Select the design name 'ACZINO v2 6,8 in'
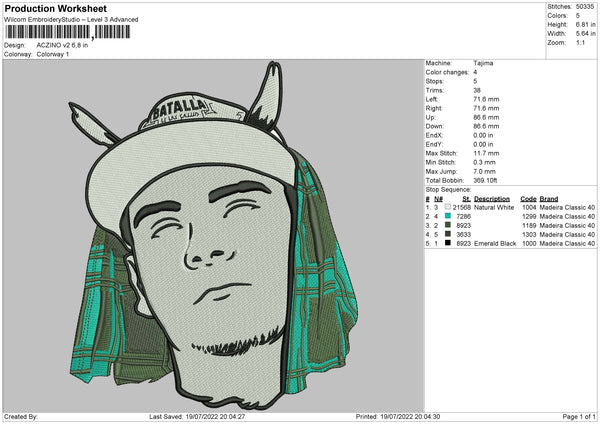The height and width of the screenshot is (424, 600). (x=62, y=45)
